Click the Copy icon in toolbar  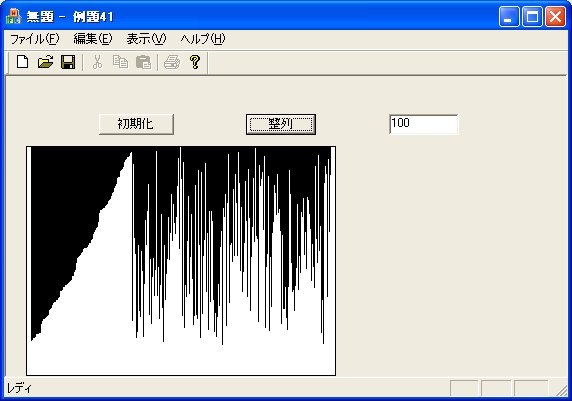120,62
